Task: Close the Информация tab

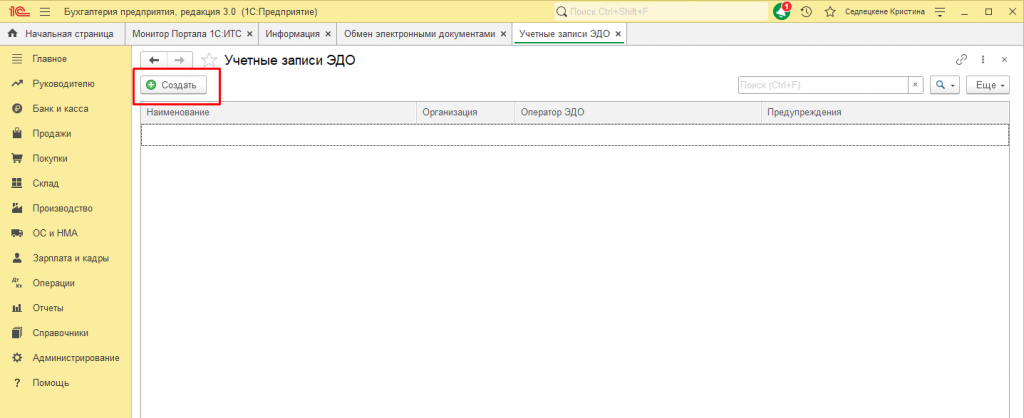Action: coord(328,34)
